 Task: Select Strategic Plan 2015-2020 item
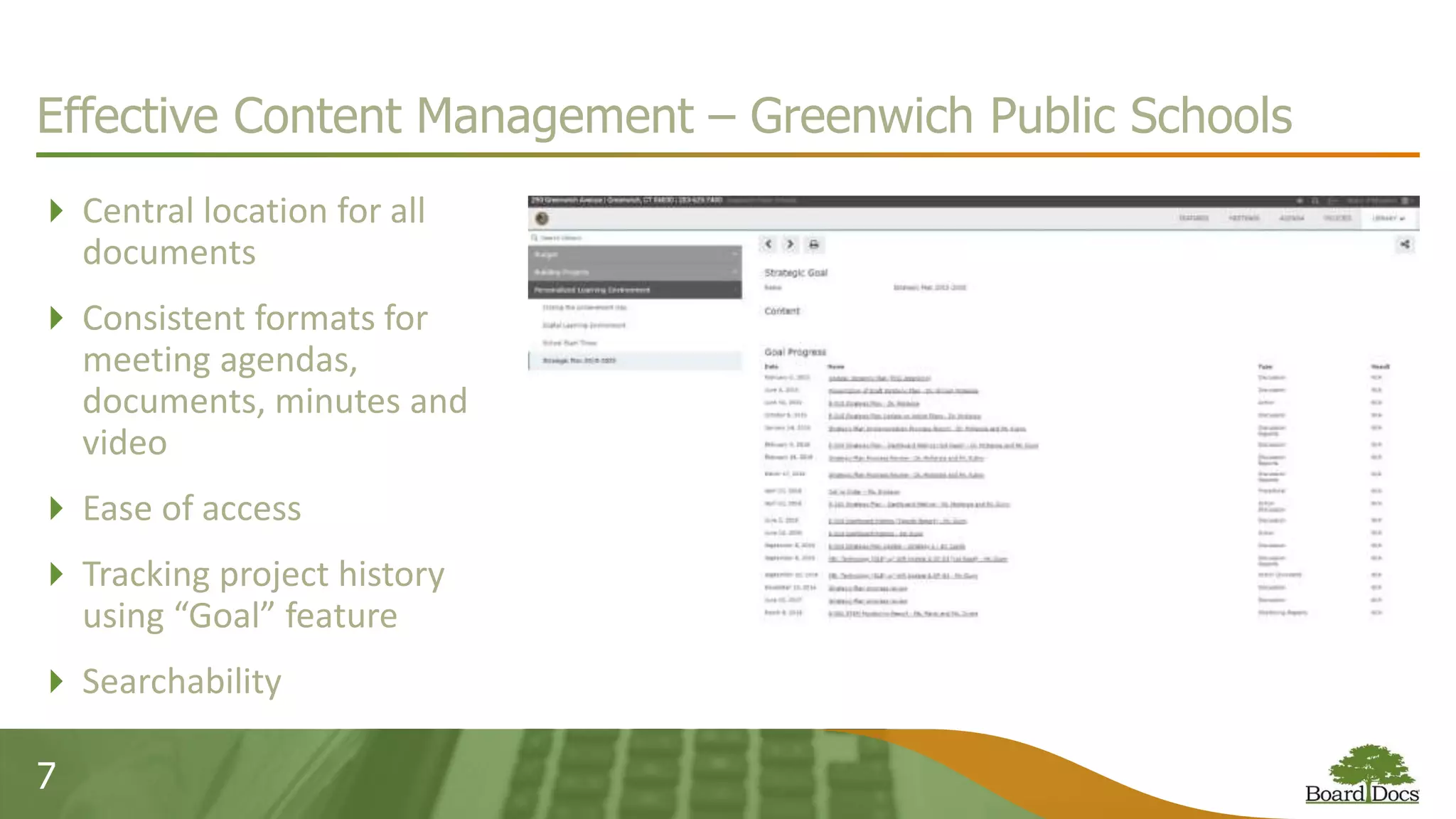(635, 360)
